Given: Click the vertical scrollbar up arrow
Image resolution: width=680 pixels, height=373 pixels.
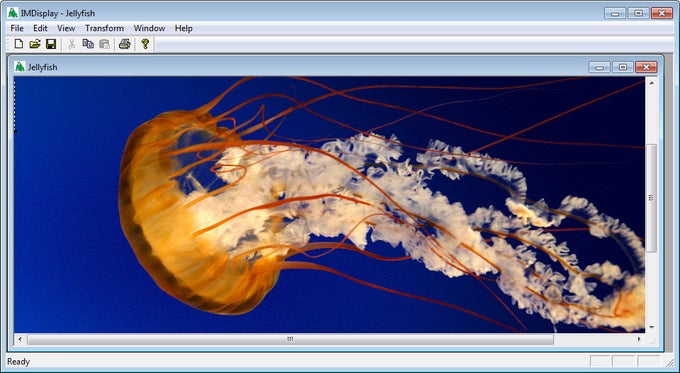Looking at the screenshot, I should tap(651, 82).
